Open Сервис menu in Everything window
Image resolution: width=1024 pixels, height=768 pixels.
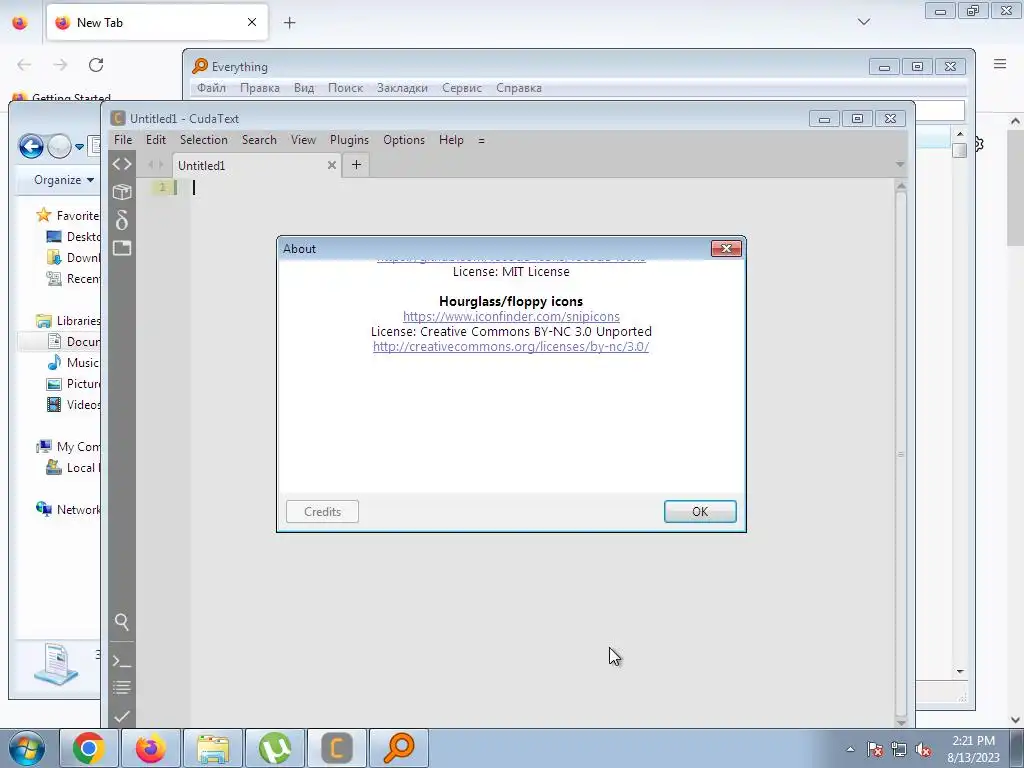(462, 88)
